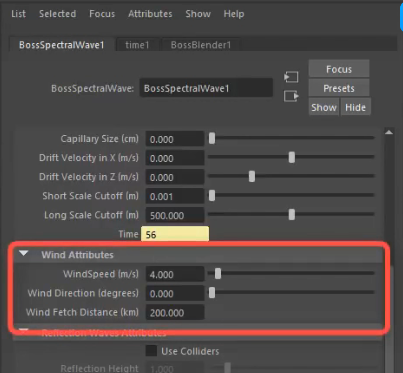Click the Drift Velocity in Z (m/s) label
This screenshot has height=373, width=403.
(89, 177)
